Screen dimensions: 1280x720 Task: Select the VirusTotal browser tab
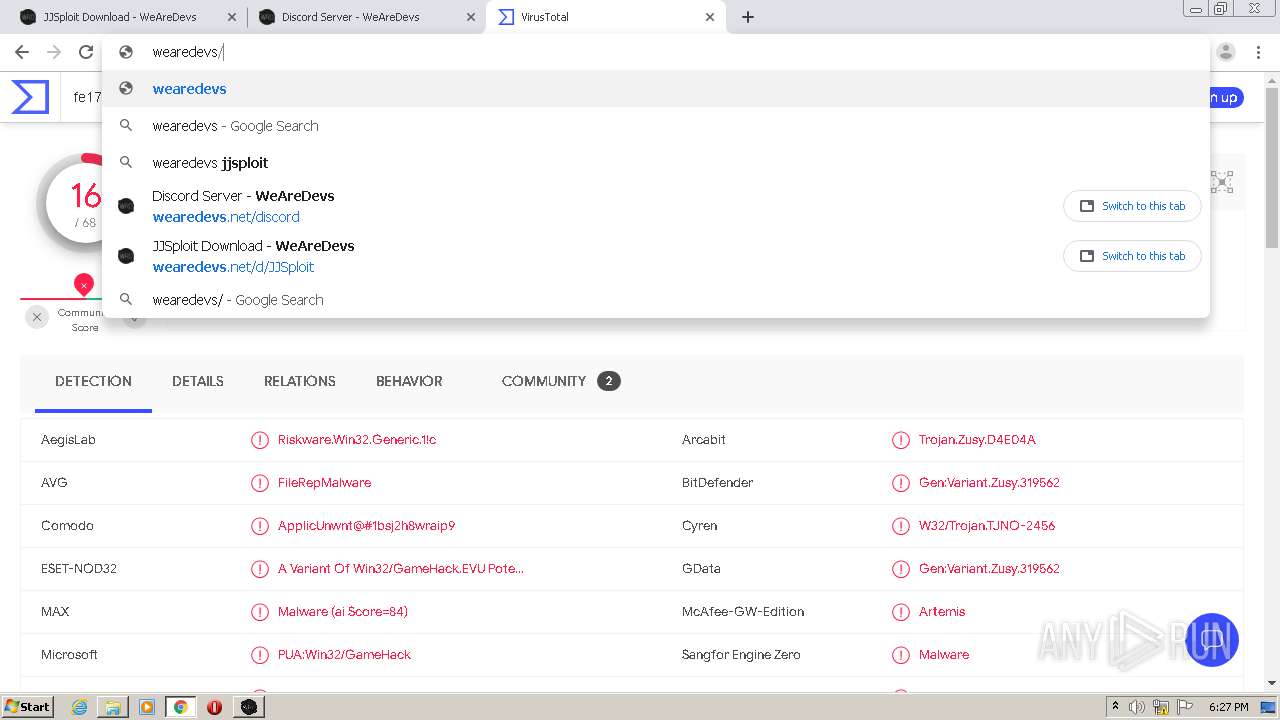coord(604,17)
